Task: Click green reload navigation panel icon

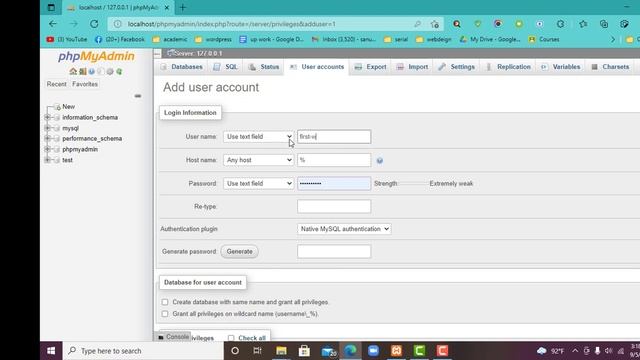Action: tap(119, 71)
